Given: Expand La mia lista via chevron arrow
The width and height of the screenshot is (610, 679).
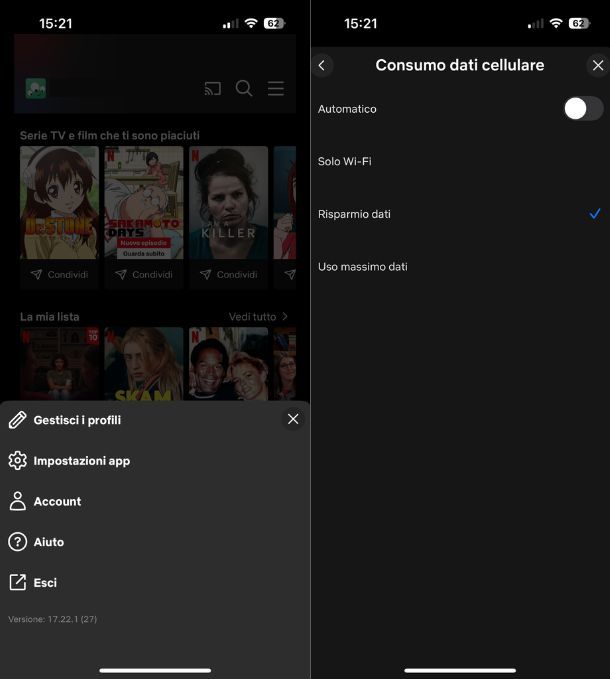Looking at the screenshot, I should [285, 317].
